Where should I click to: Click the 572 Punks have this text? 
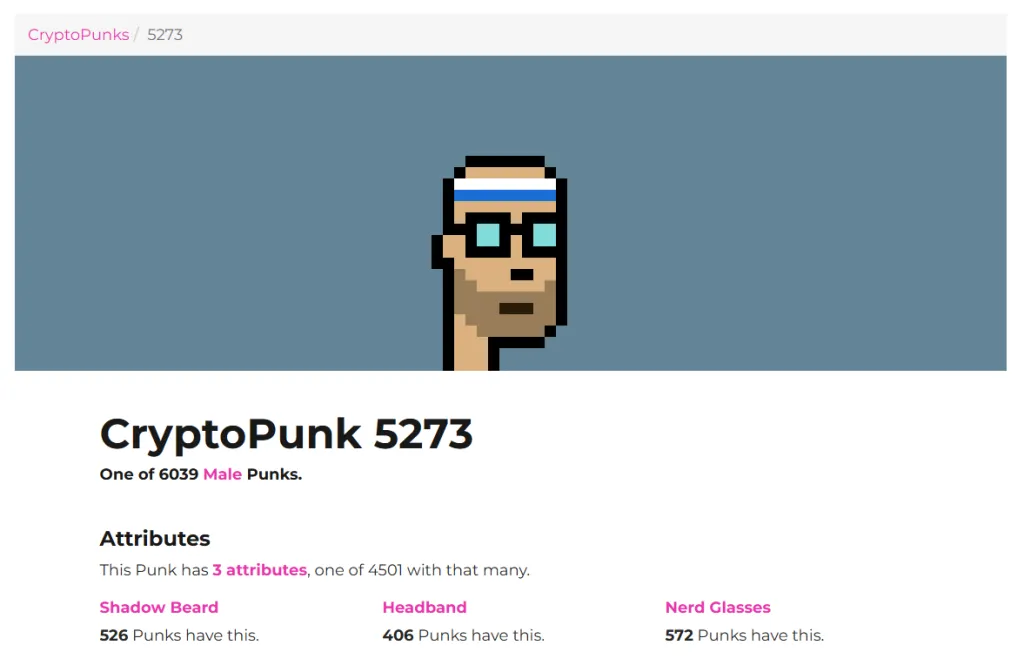744,635
